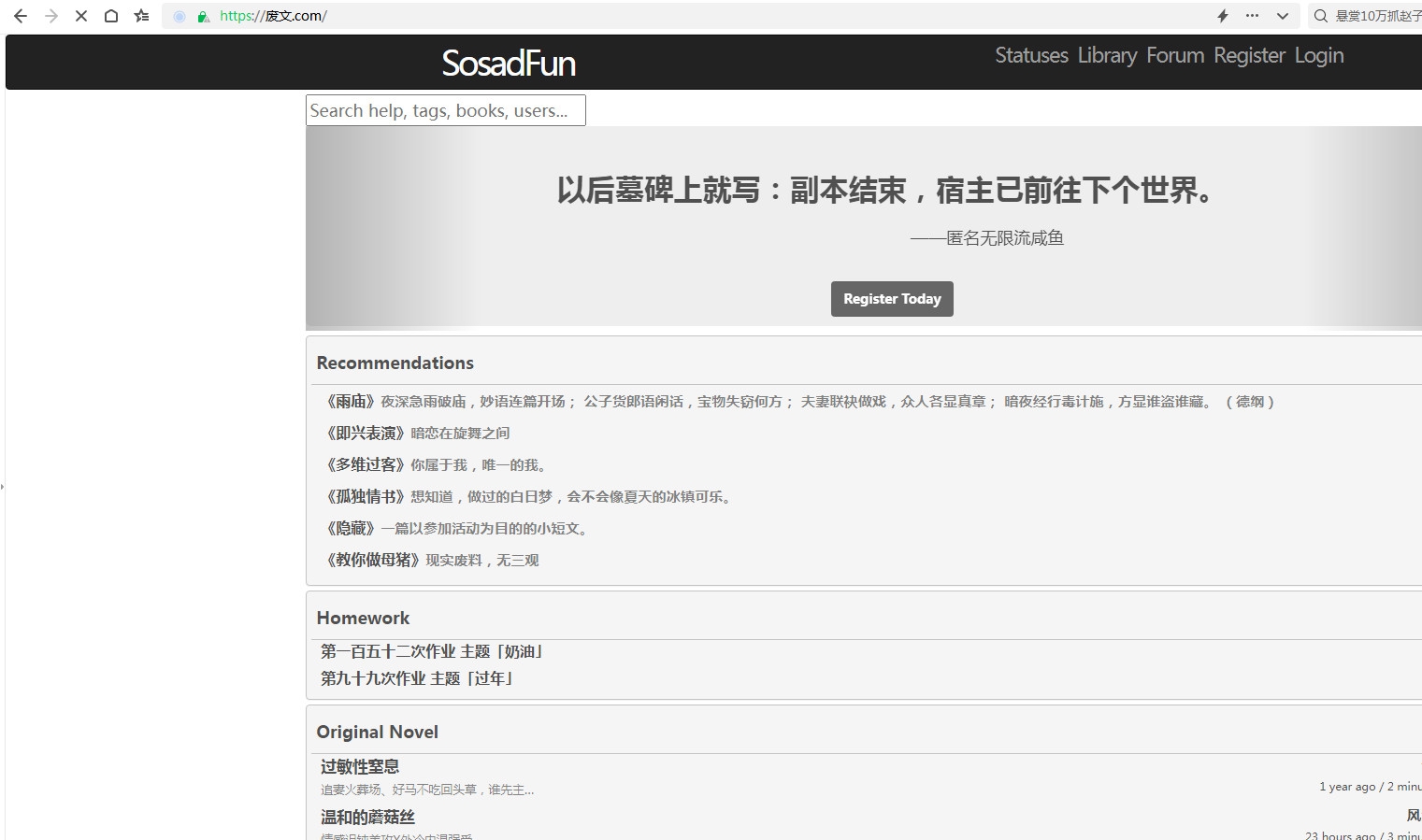Open the Recommendations section heading

coord(395,363)
